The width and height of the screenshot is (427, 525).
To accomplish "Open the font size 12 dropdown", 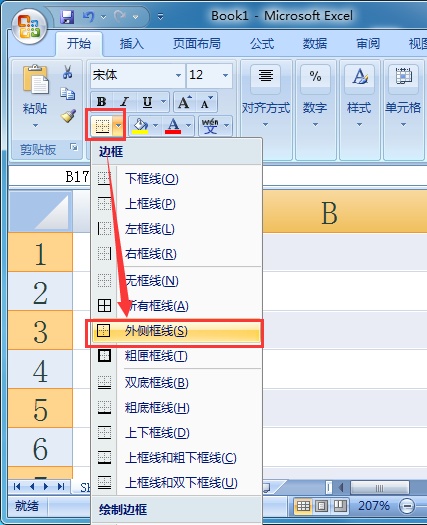I will [226, 75].
